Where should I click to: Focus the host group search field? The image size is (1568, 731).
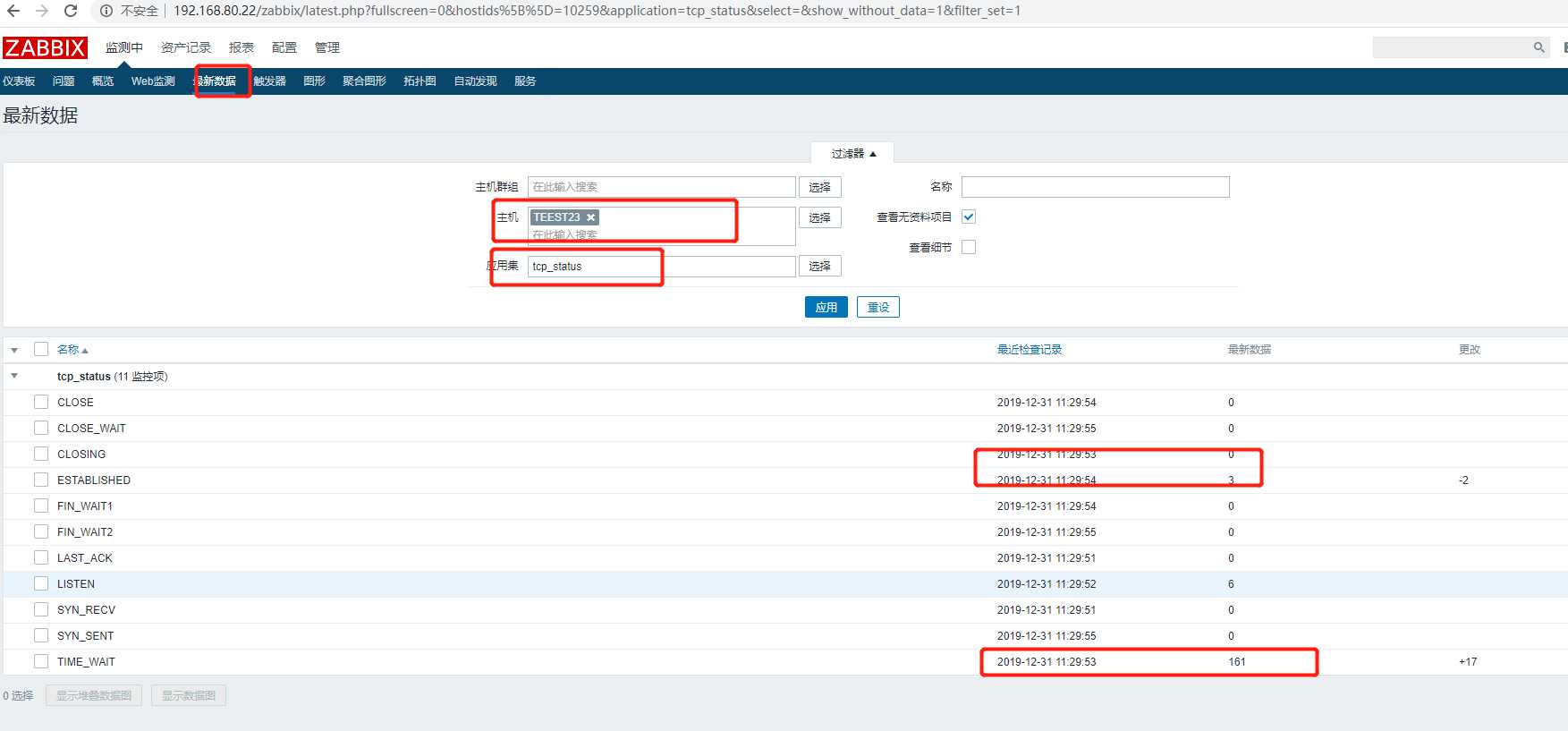[x=662, y=187]
